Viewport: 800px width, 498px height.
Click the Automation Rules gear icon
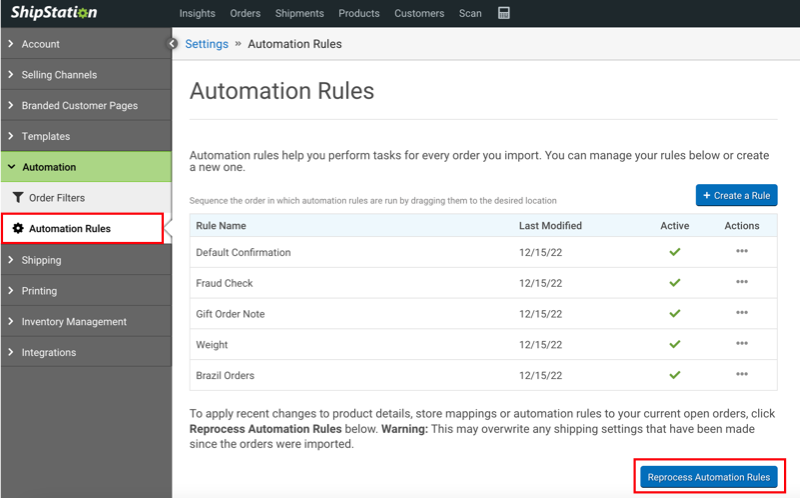18,228
